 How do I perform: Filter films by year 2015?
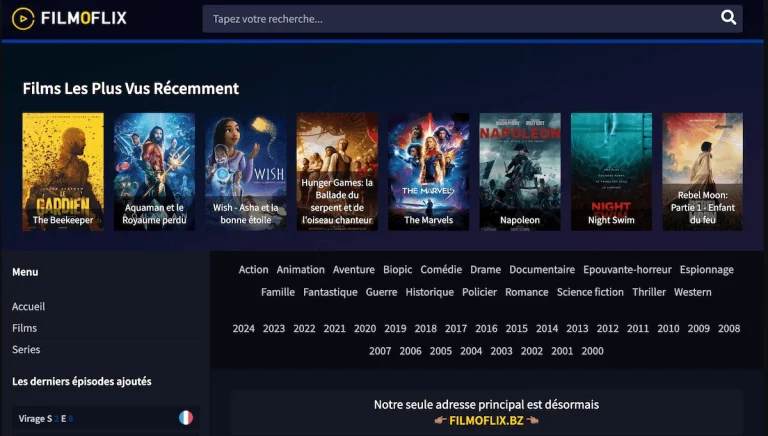point(517,329)
